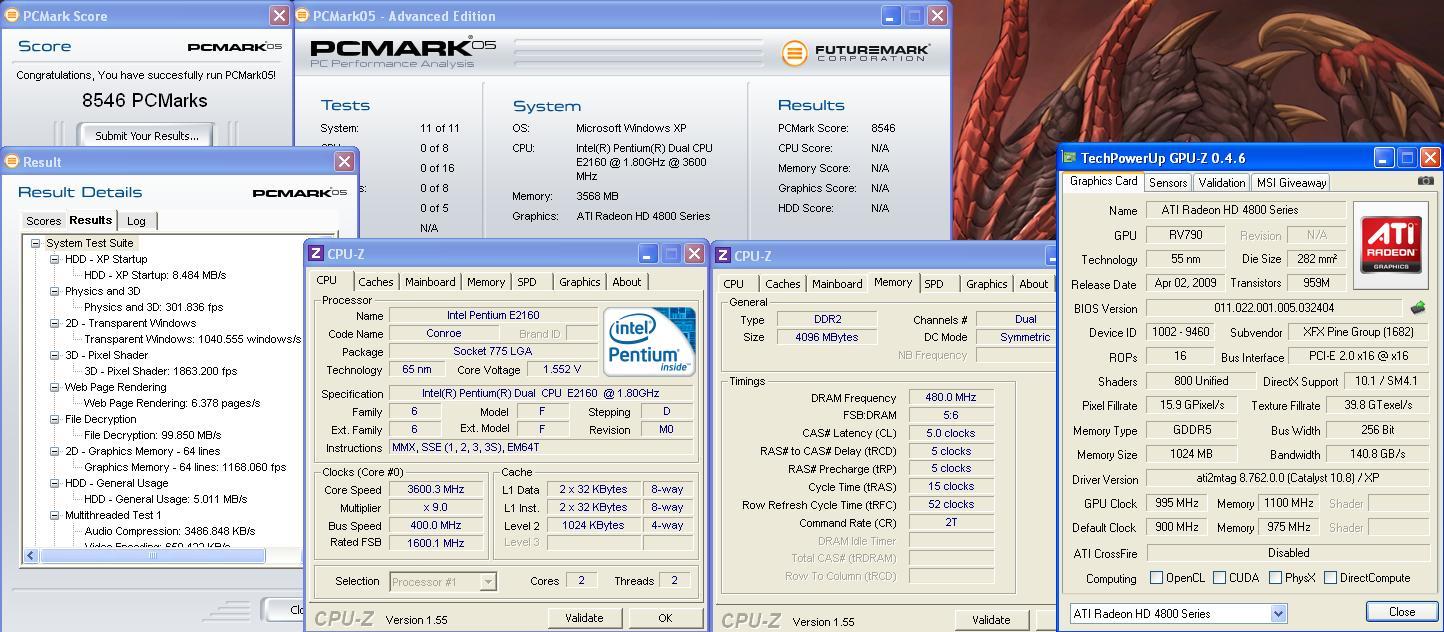Click GPU Clock 995 MHz field
Viewport: 1444px width, 632px height.
tap(1177, 503)
